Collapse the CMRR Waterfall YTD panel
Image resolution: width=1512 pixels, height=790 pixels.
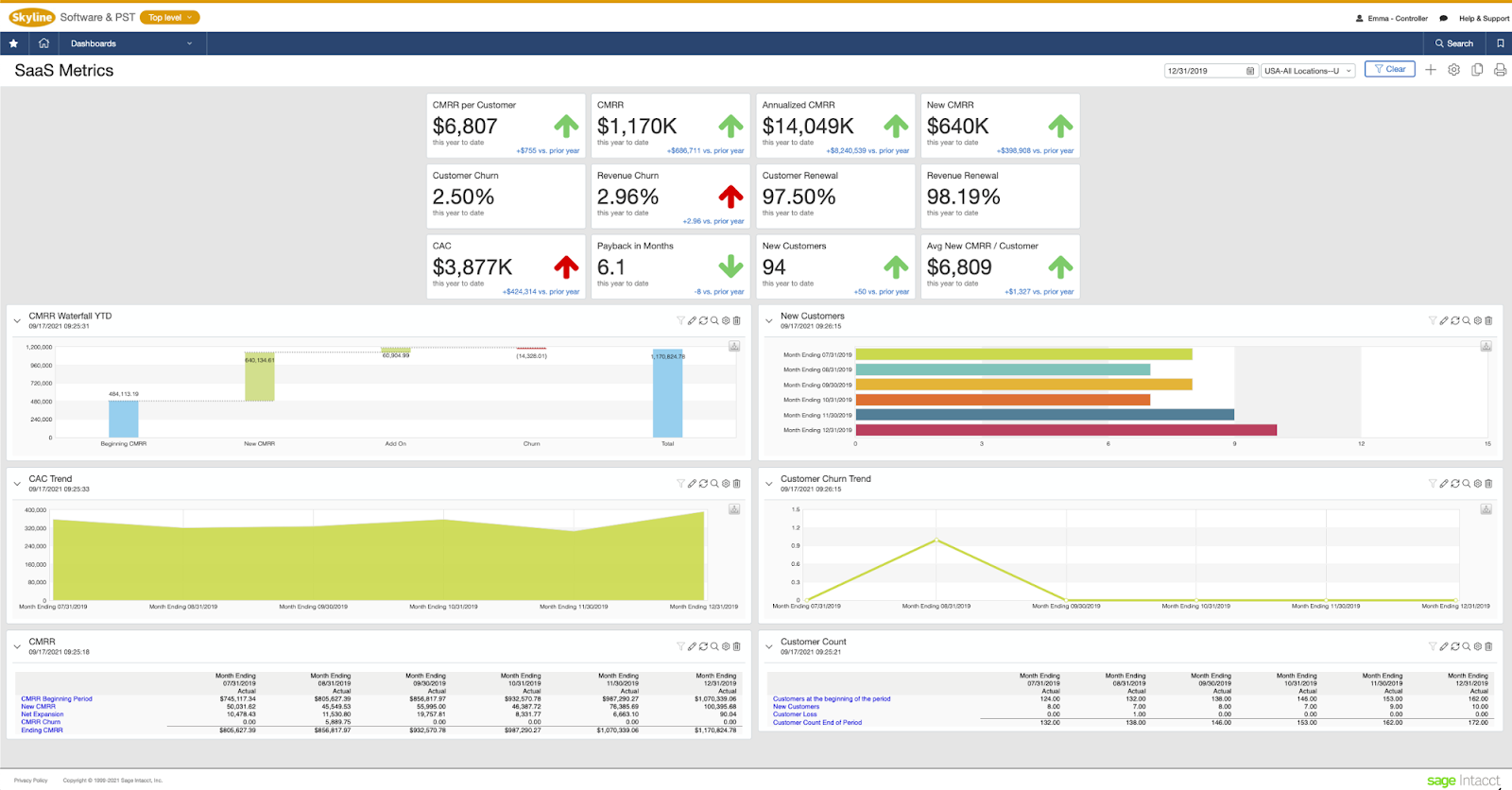(17, 321)
